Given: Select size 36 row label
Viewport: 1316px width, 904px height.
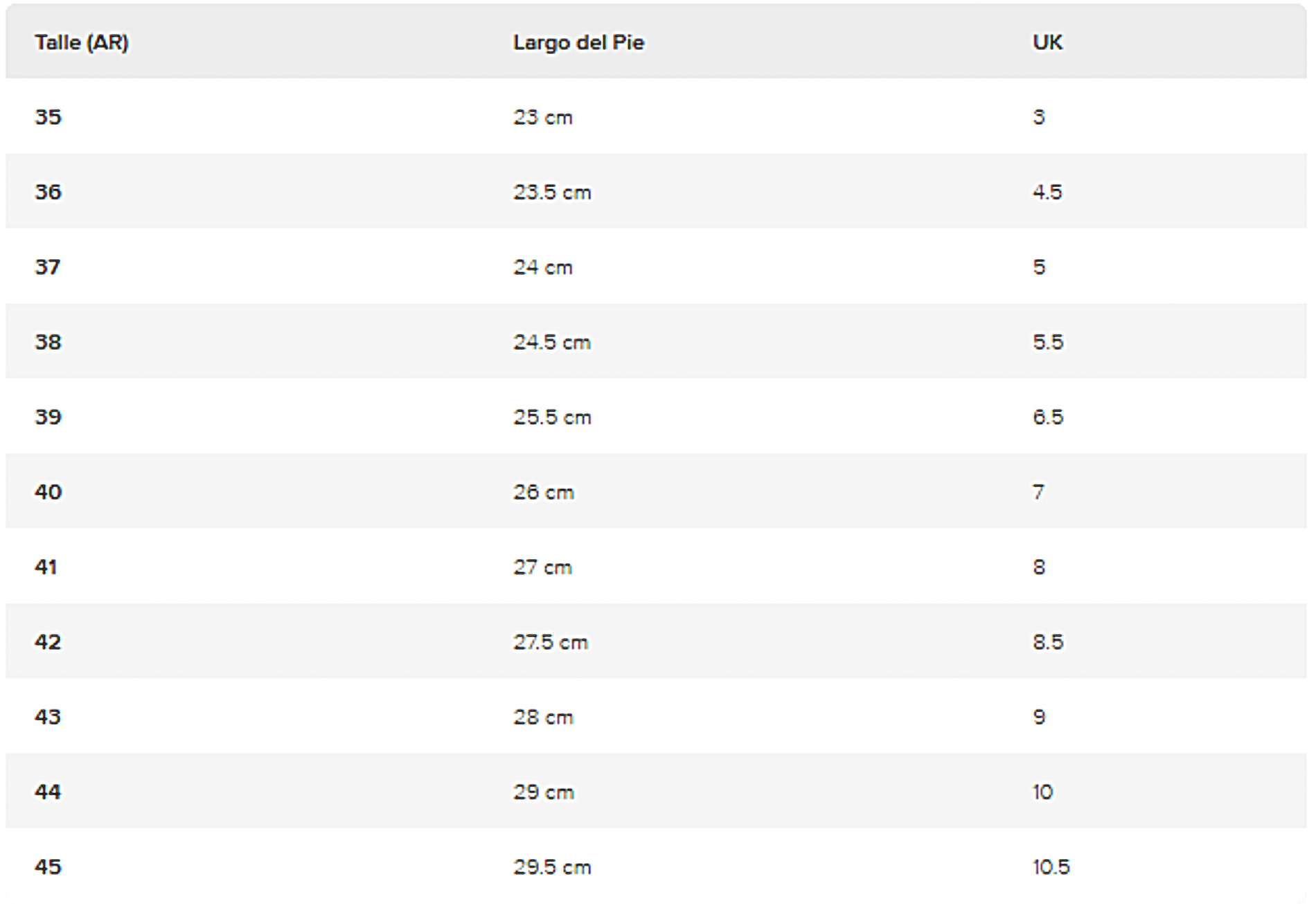Looking at the screenshot, I should 48,192.
